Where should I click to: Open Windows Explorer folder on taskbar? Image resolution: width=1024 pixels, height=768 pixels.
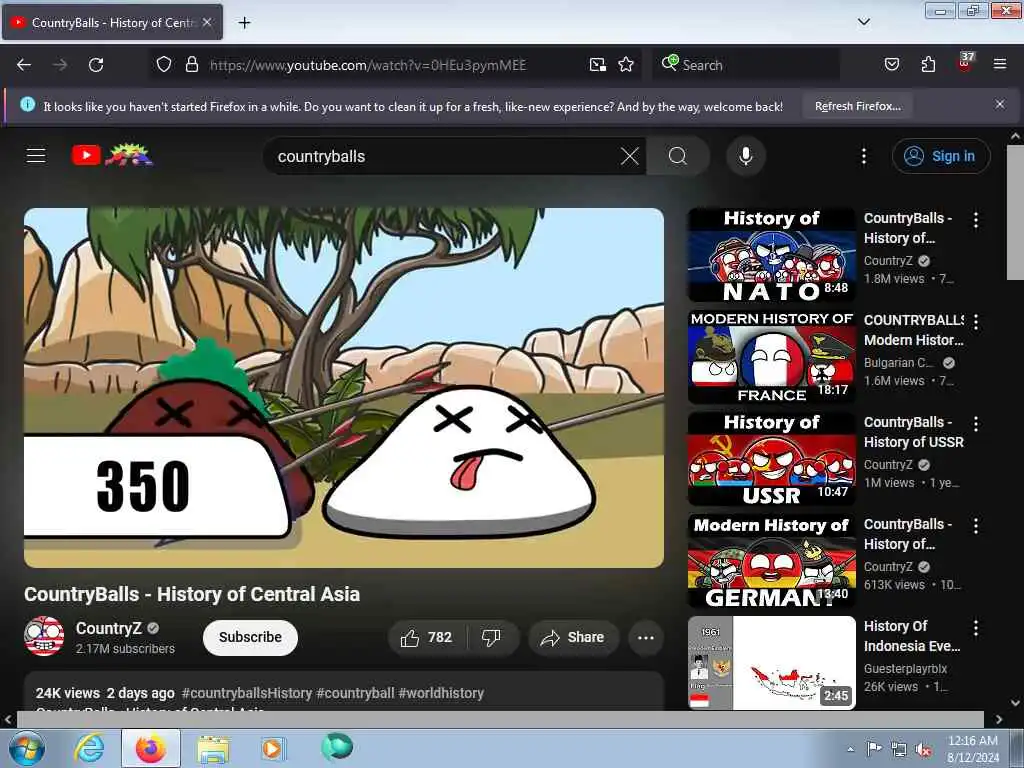[x=214, y=748]
